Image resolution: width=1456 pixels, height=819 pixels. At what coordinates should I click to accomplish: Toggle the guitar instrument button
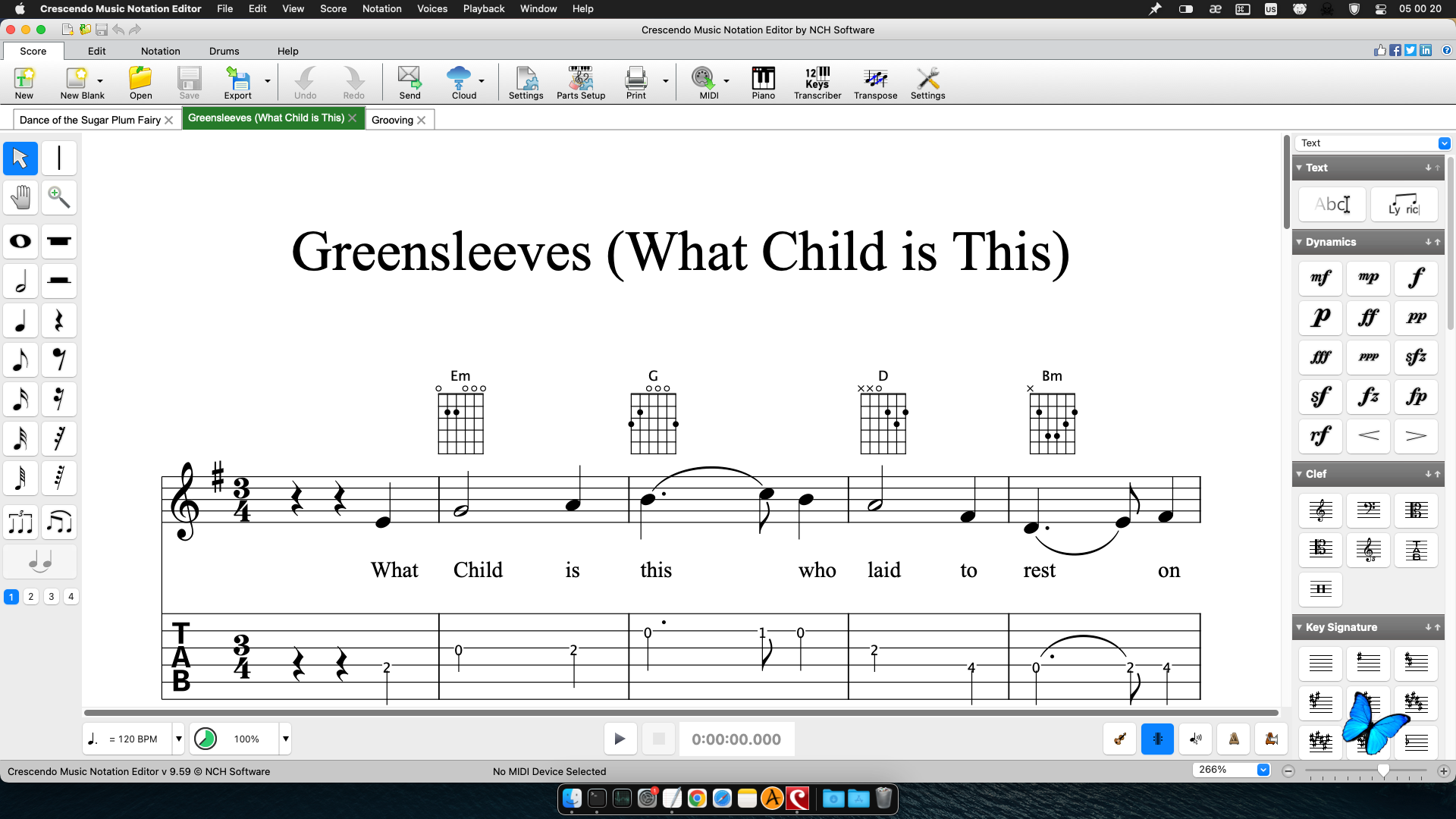click(x=1119, y=739)
